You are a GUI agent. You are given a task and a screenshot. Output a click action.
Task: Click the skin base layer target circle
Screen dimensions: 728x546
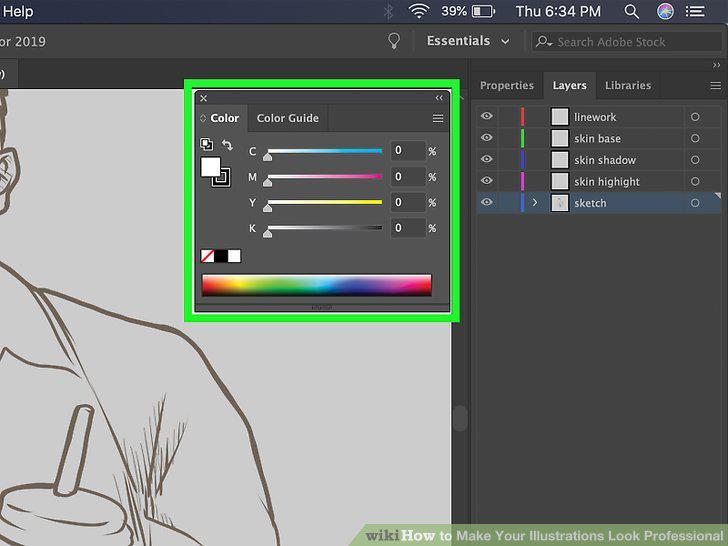[x=695, y=138]
